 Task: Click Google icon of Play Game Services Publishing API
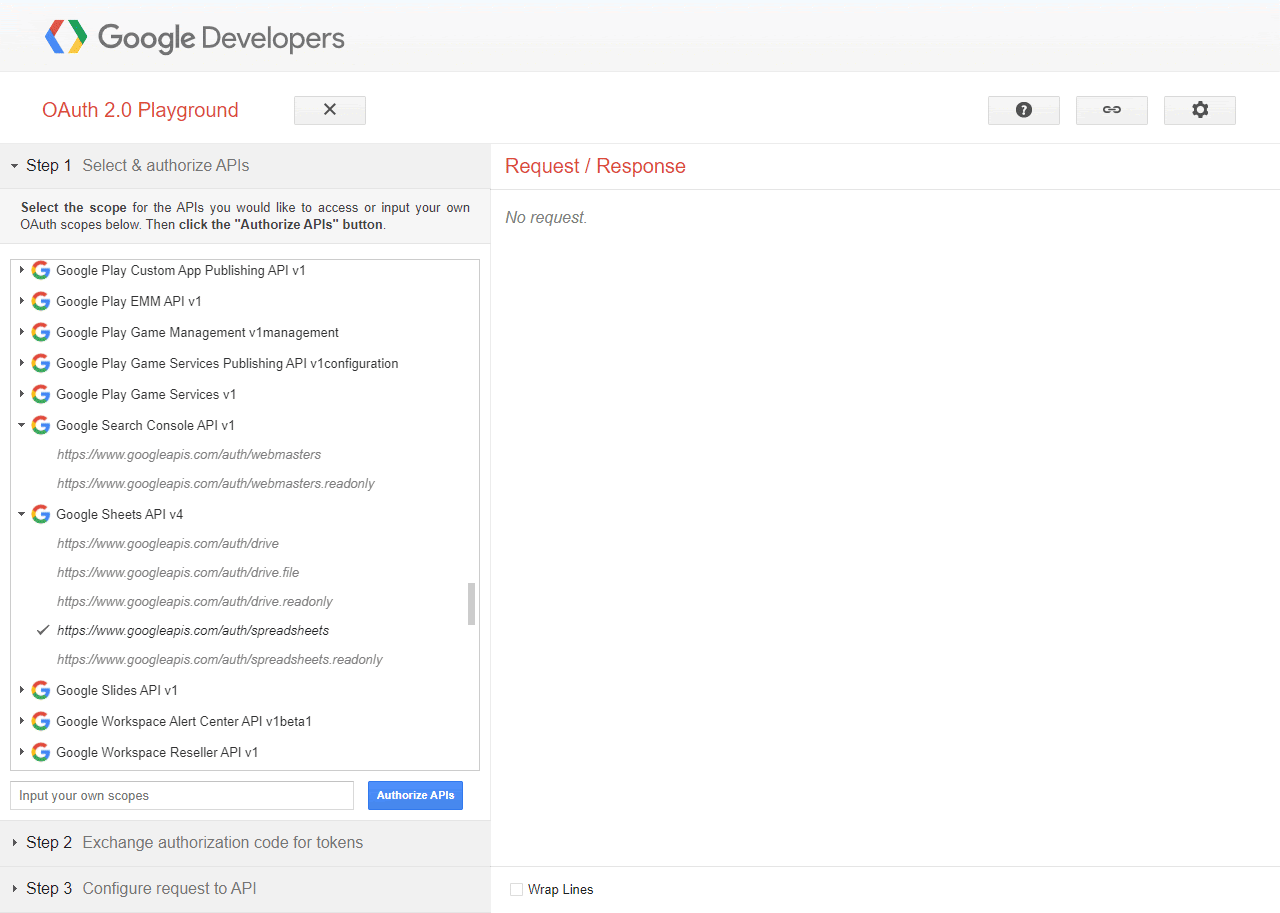coord(41,363)
